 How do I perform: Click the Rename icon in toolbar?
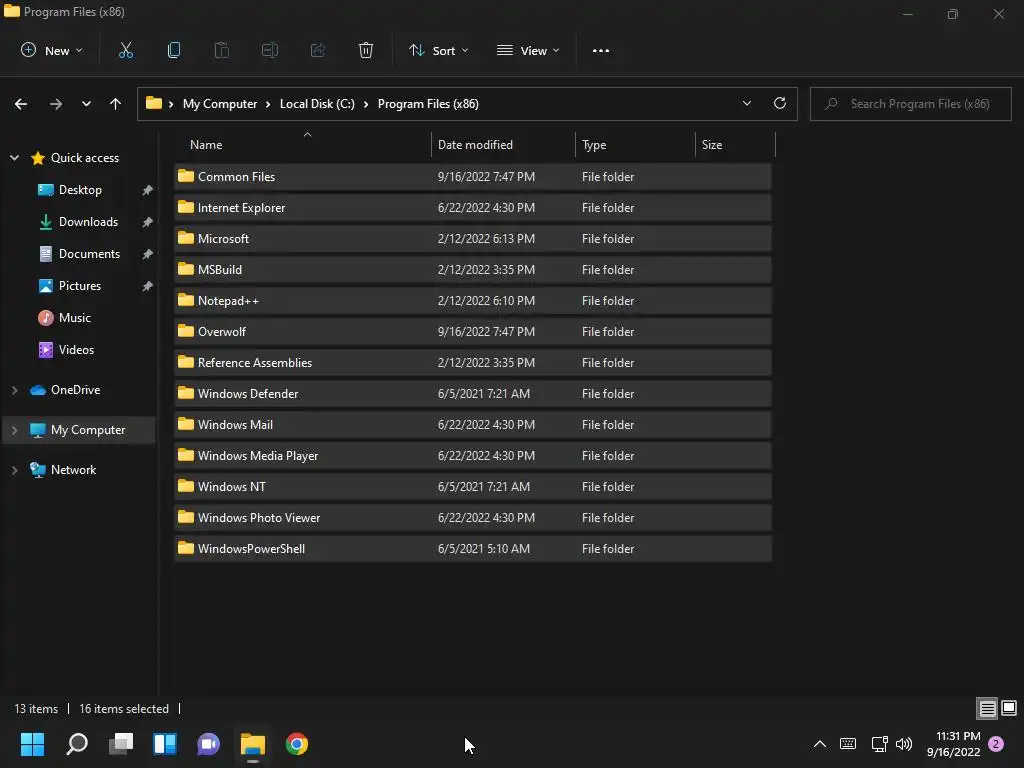coord(270,50)
